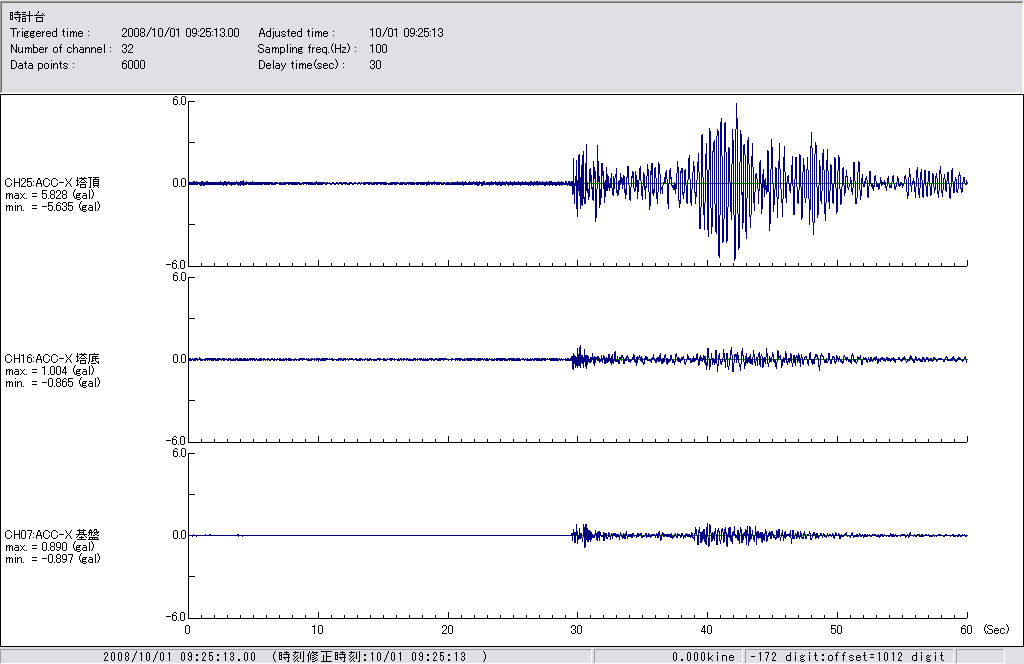Click the (Sec) unit label on the axis
1024x664 pixels.
pos(995,631)
